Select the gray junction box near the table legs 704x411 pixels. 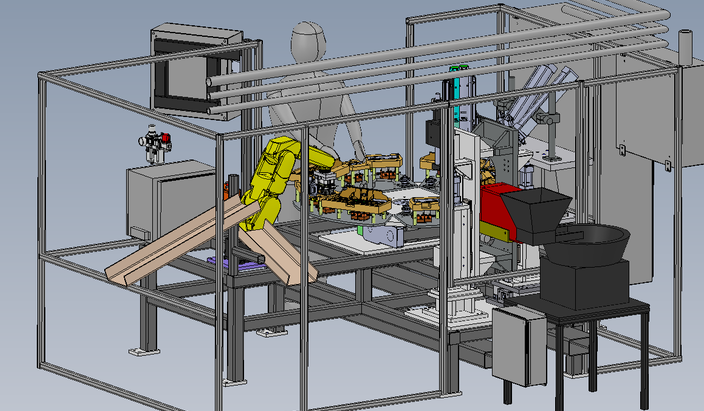click(x=519, y=345)
